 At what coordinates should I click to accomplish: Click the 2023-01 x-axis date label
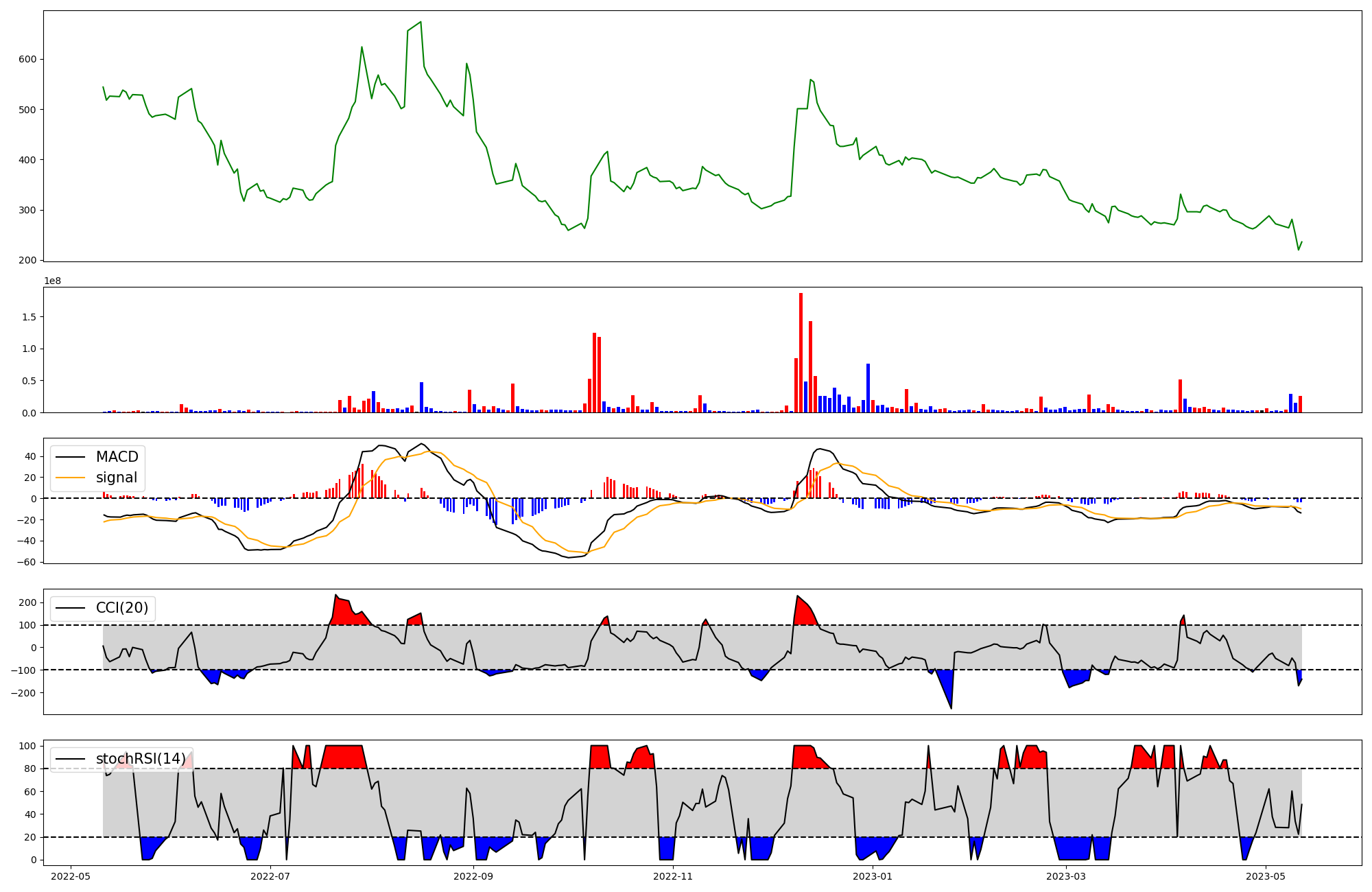(x=873, y=876)
